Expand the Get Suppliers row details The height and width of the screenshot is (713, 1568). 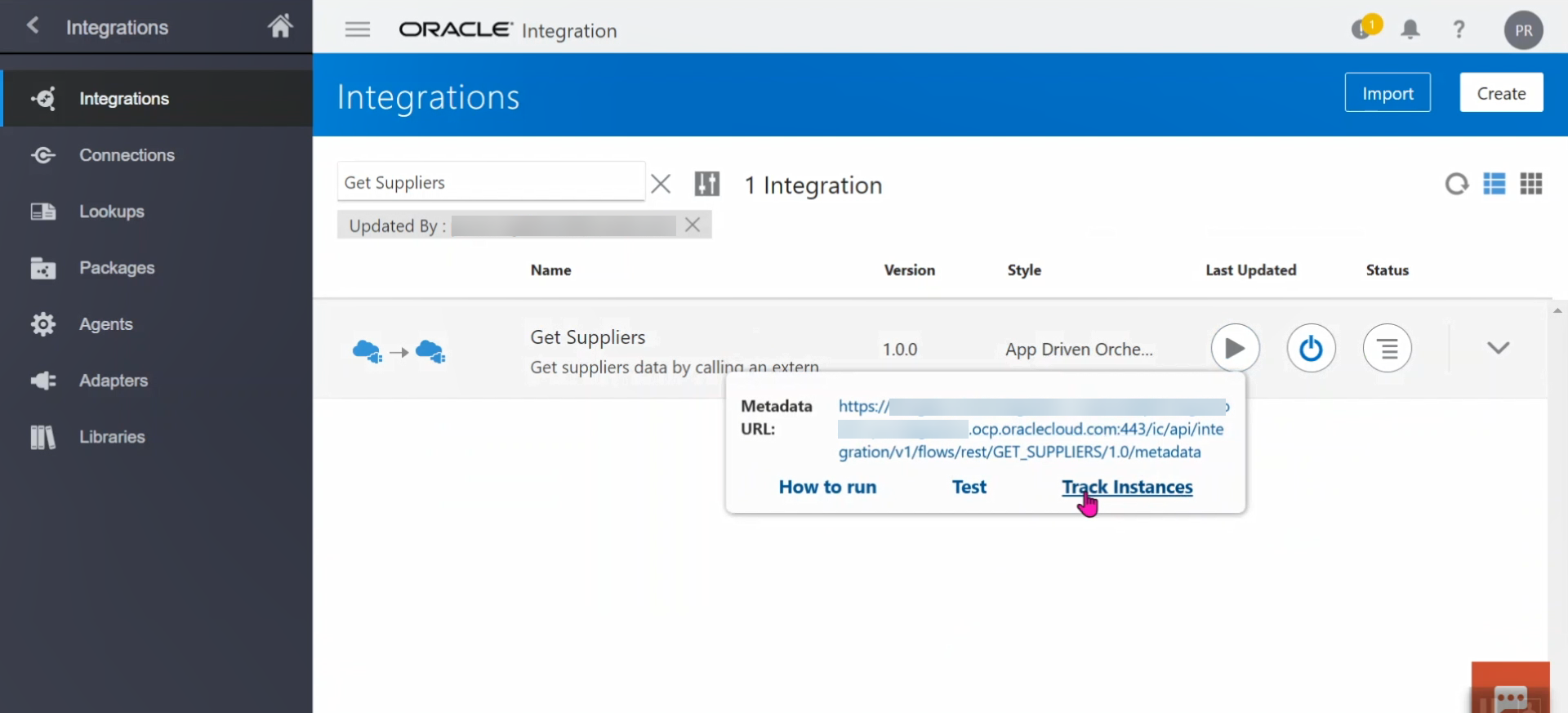(1498, 348)
